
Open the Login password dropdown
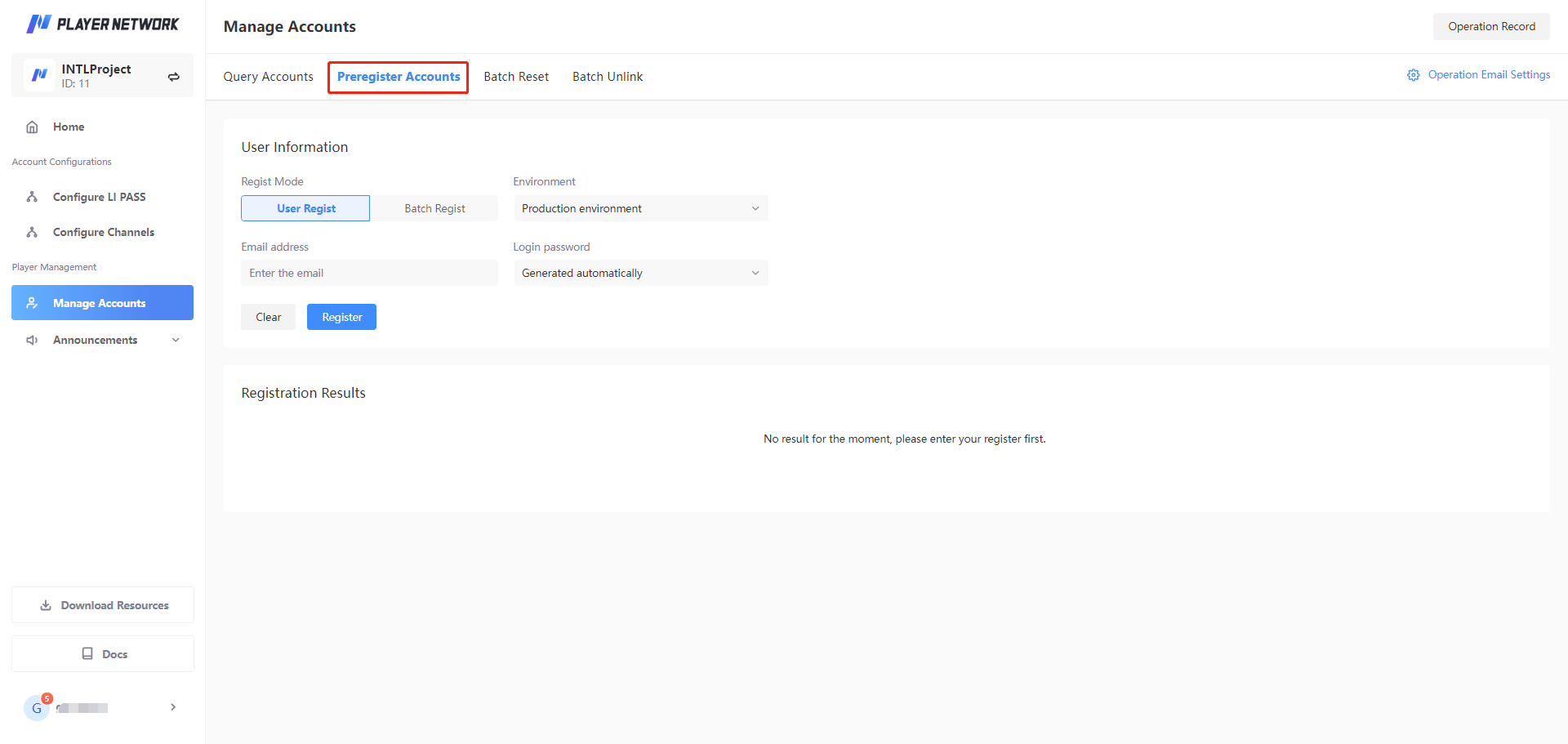(640, 273)
